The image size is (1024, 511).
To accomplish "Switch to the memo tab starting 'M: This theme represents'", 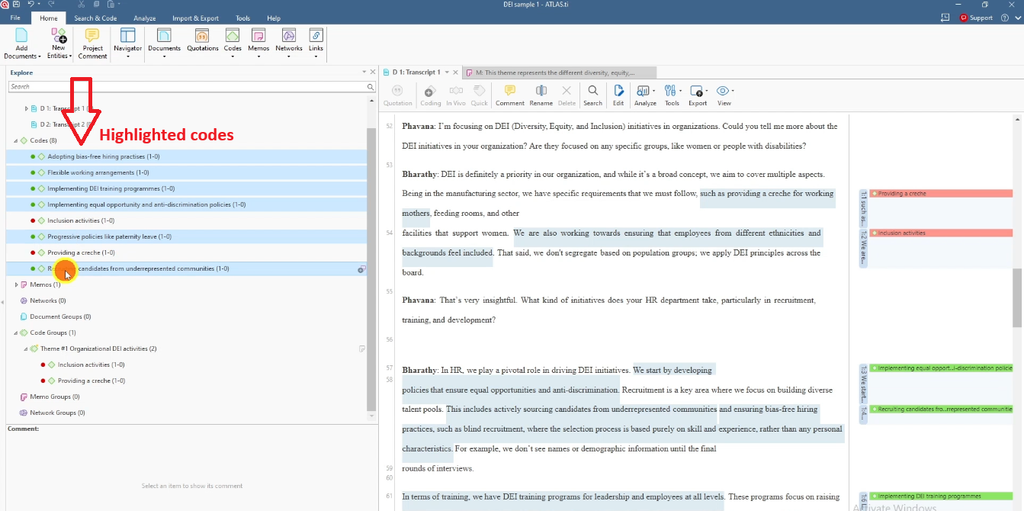I will click(x=559, y=72).
